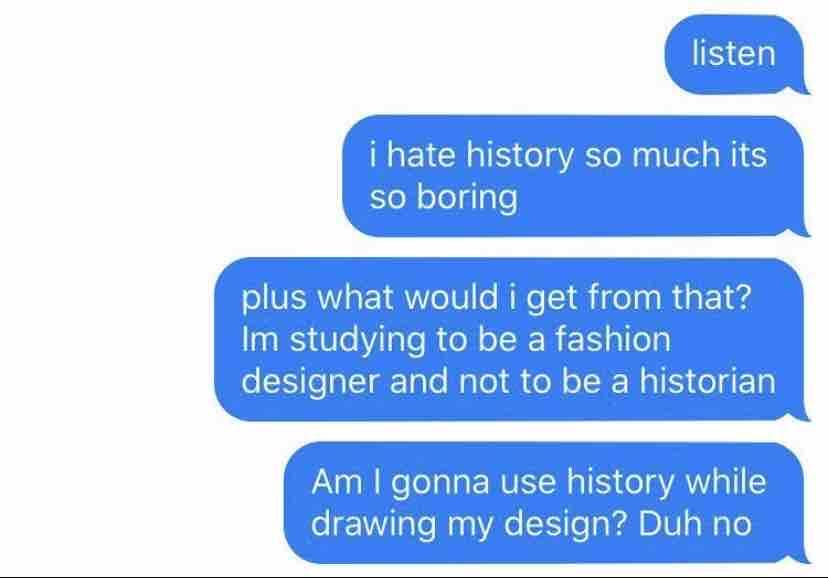This screenshot has height=578, width=828.
Task: Select the "Am I gonna use history" message bubble
Action: [x=546, y=503]
